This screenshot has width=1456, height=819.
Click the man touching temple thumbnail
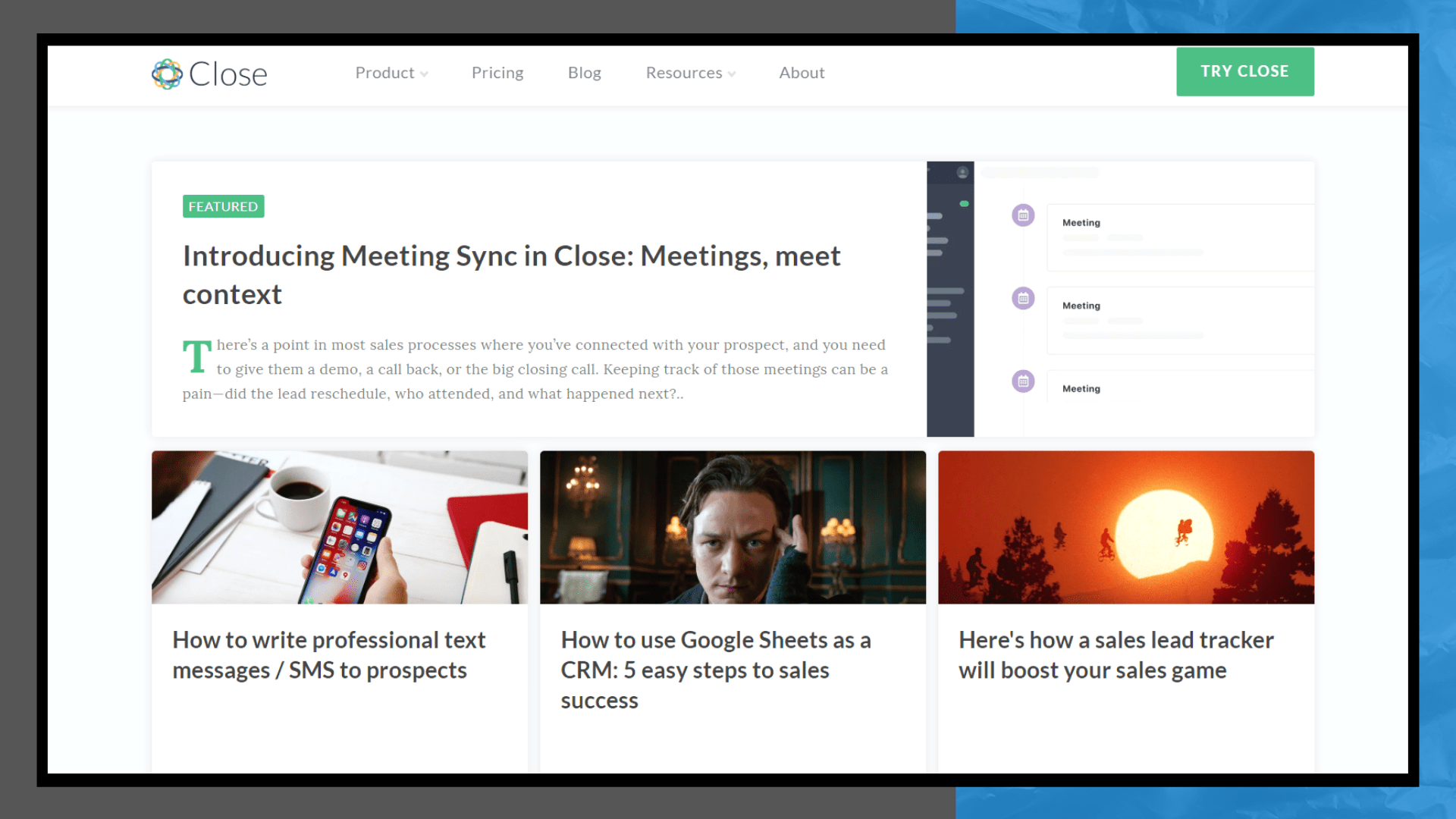pyautogui.click(x=733, y=527)
